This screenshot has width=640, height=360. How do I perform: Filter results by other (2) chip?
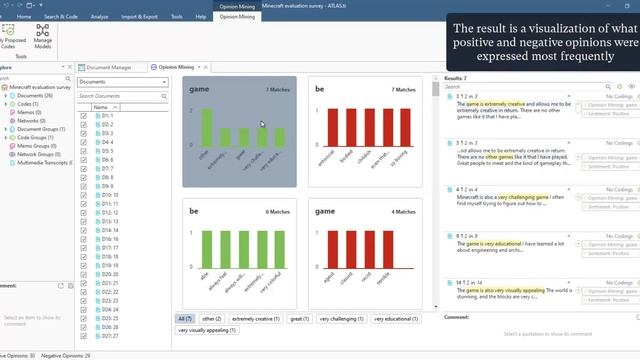click(211, 319)
